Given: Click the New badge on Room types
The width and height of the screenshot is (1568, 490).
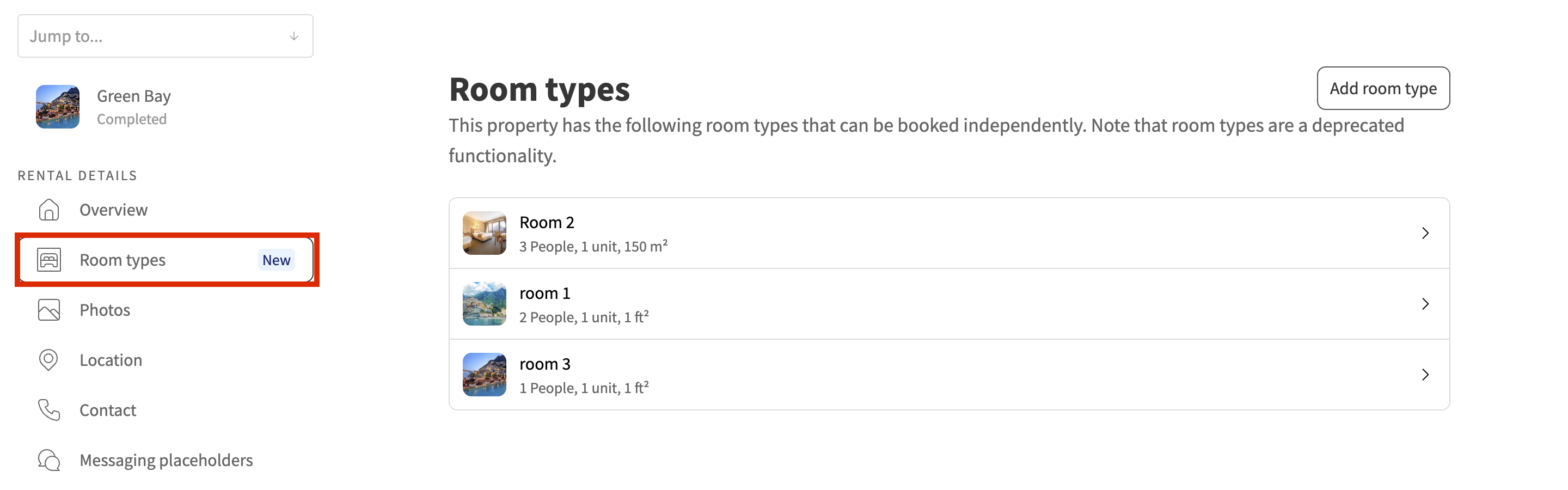Looking at the screenshot, I should click(x=277, y=260).
